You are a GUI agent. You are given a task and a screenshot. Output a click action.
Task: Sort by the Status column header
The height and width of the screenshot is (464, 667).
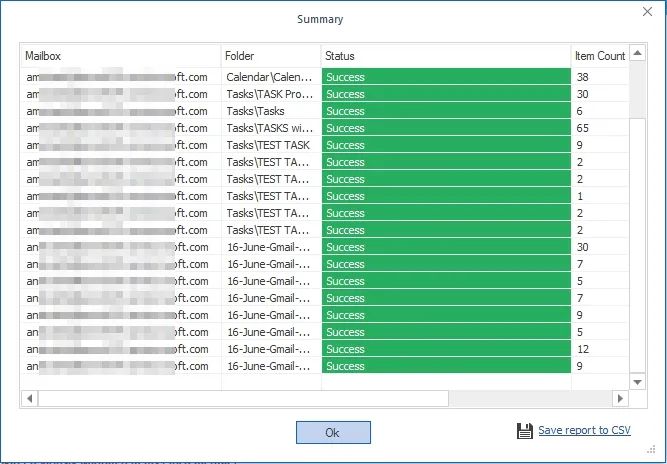click(x=446, y=56)
